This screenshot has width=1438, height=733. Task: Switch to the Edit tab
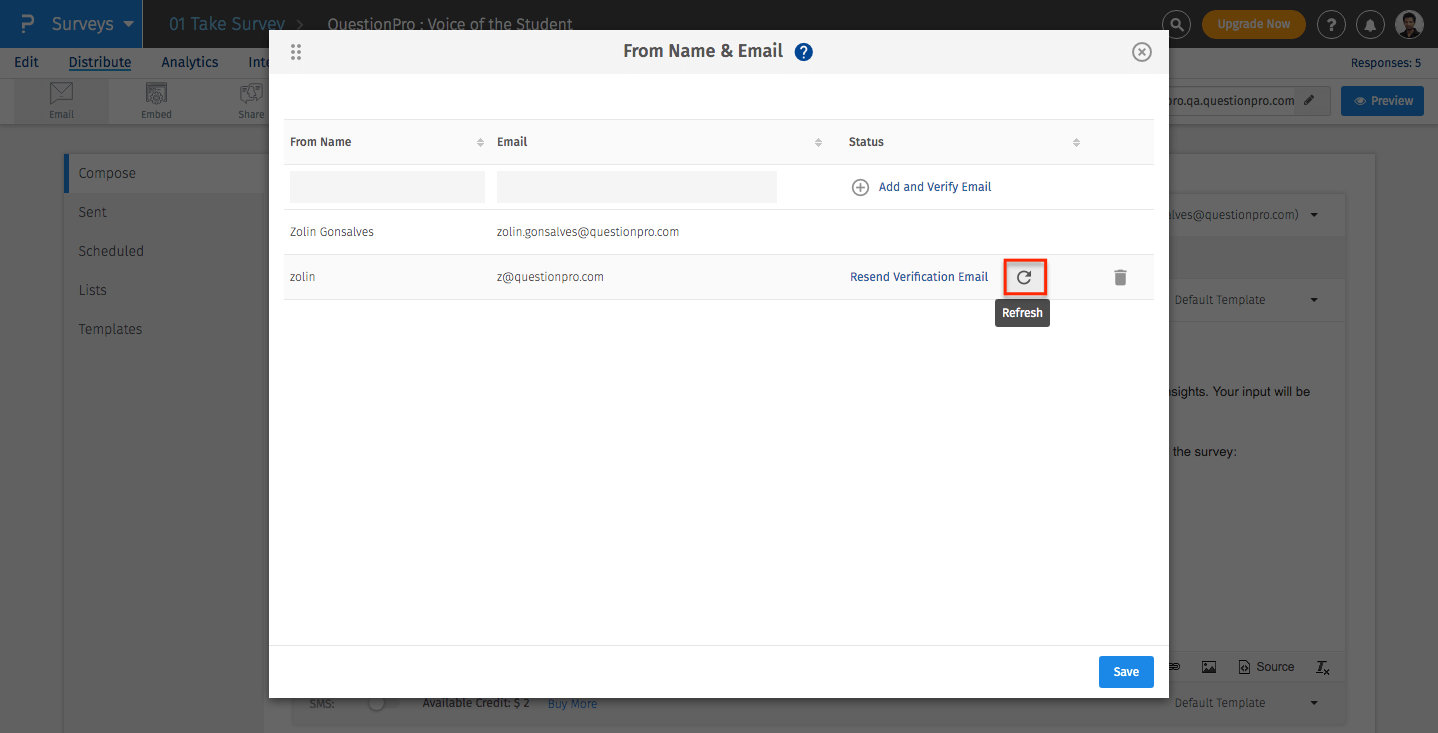tap(27, 62)
